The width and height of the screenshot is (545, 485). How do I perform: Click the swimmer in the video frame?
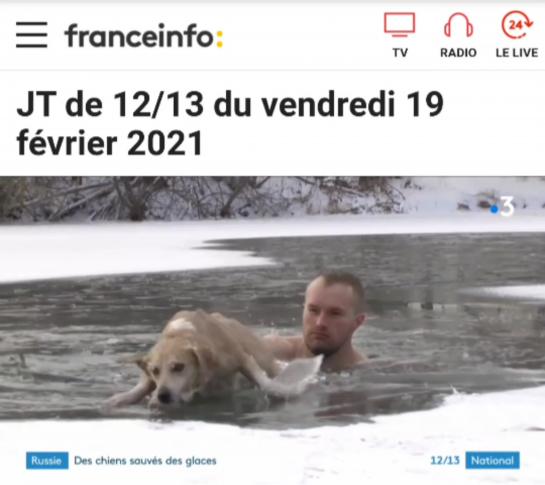tap(330, 318)
